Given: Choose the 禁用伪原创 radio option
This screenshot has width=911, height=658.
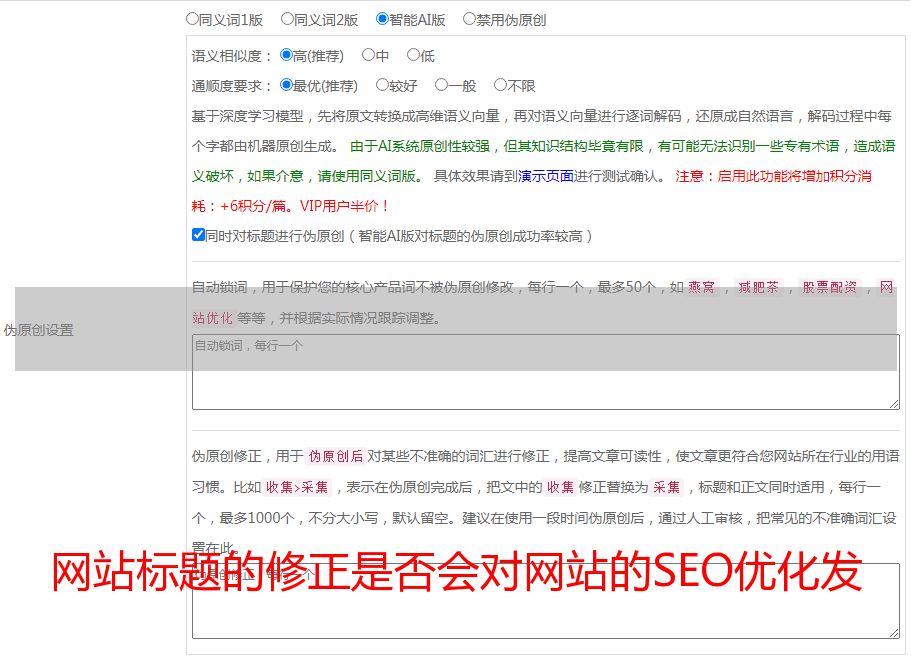Looking at the screenshot, I should tap(469, 19).
